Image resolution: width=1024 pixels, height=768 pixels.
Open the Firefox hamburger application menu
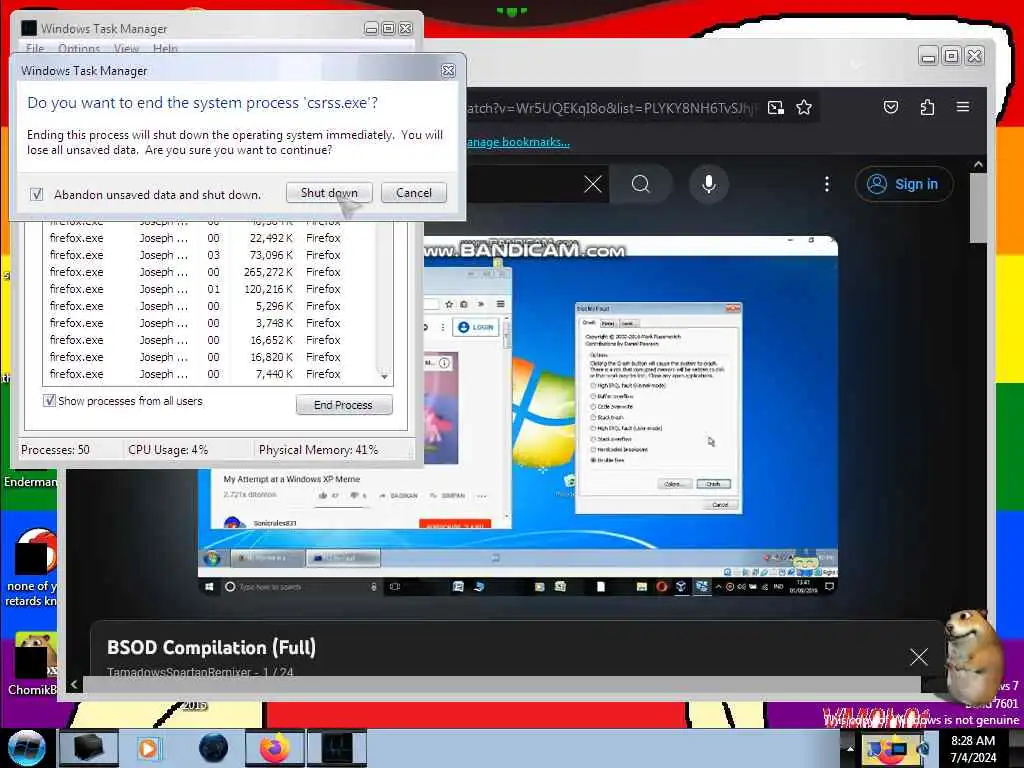point(963,107)
